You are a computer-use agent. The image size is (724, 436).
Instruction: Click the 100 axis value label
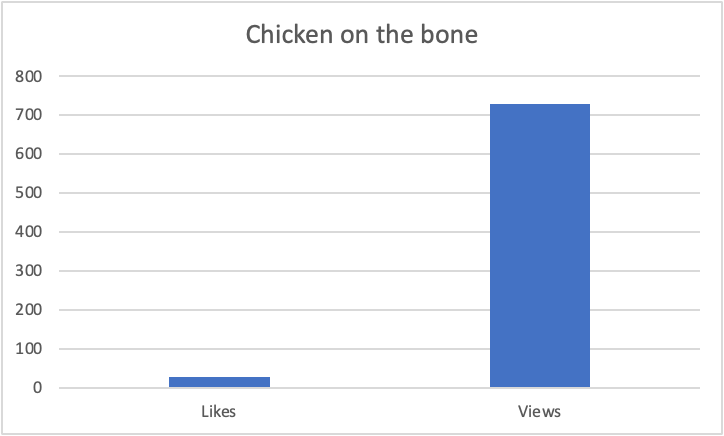point(28,349)
